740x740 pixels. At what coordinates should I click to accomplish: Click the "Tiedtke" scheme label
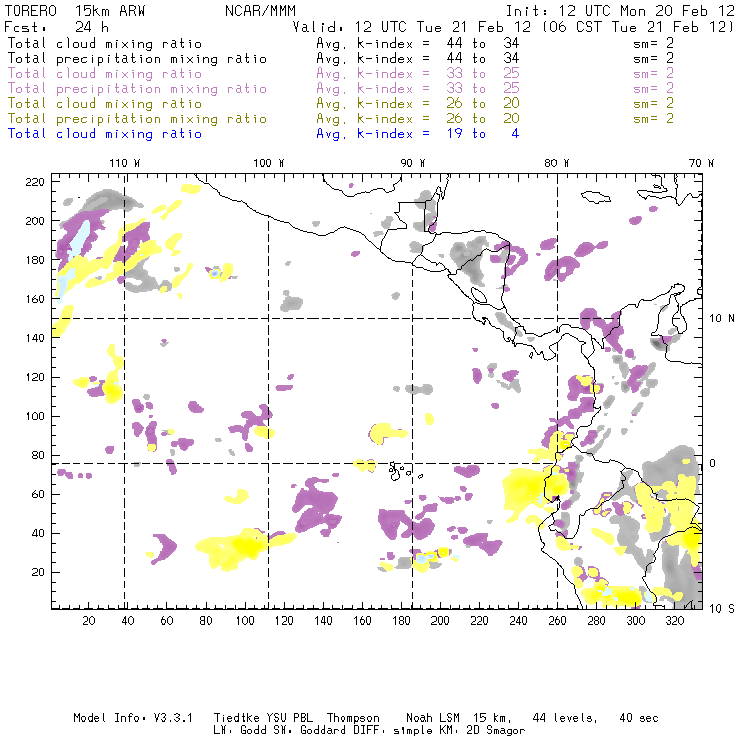click(237, 718)
